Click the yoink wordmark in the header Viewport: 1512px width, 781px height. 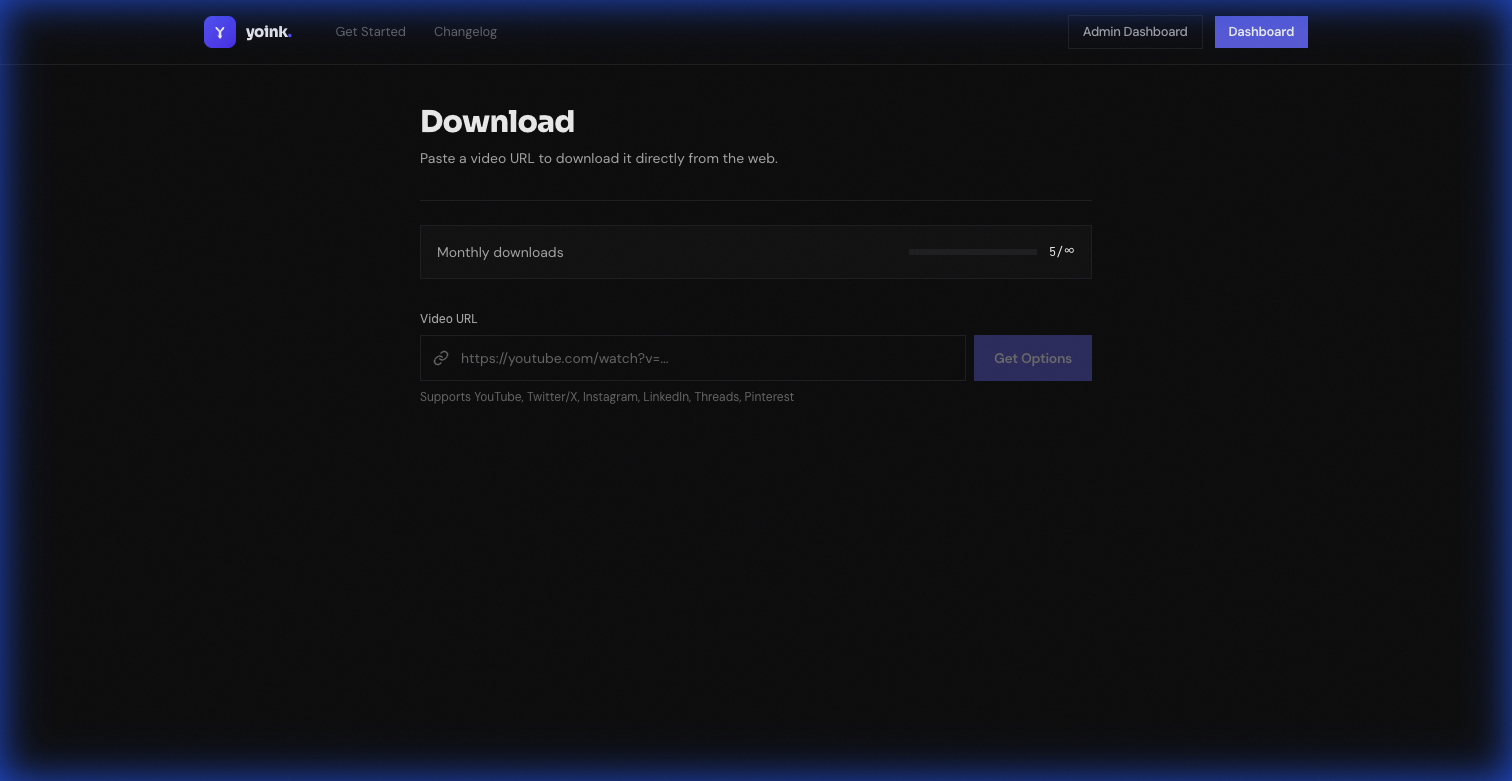[266, 31]
